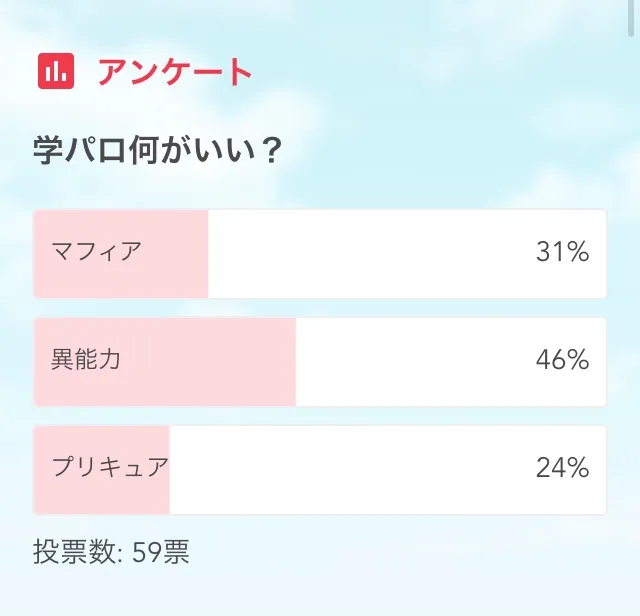Image resolution: width=640 pixels, height=616 pixels.
Task: Click the white unfilled area of マフィア bar
Action: click(x=370, y=254)
